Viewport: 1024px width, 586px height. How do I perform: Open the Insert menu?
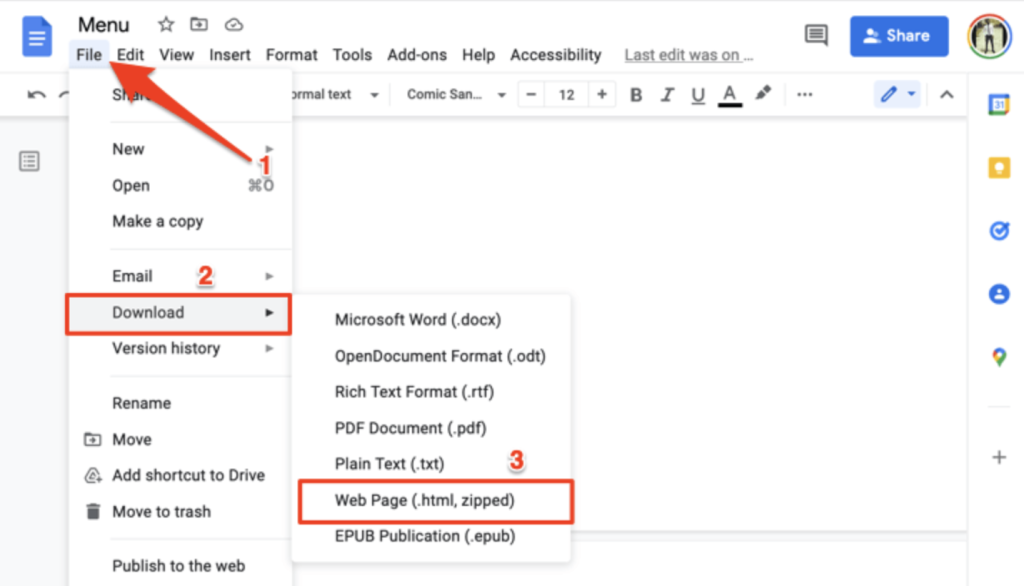click(x=230, y=55)
